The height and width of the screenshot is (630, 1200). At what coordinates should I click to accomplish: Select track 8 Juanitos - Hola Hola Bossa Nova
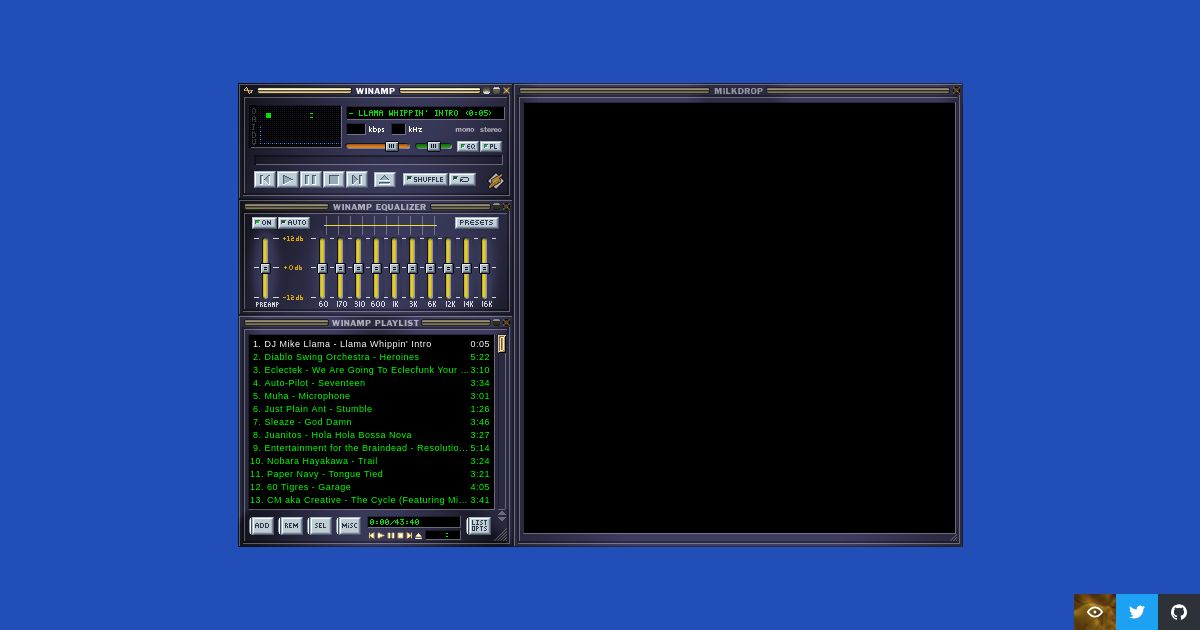coord(371,435)
